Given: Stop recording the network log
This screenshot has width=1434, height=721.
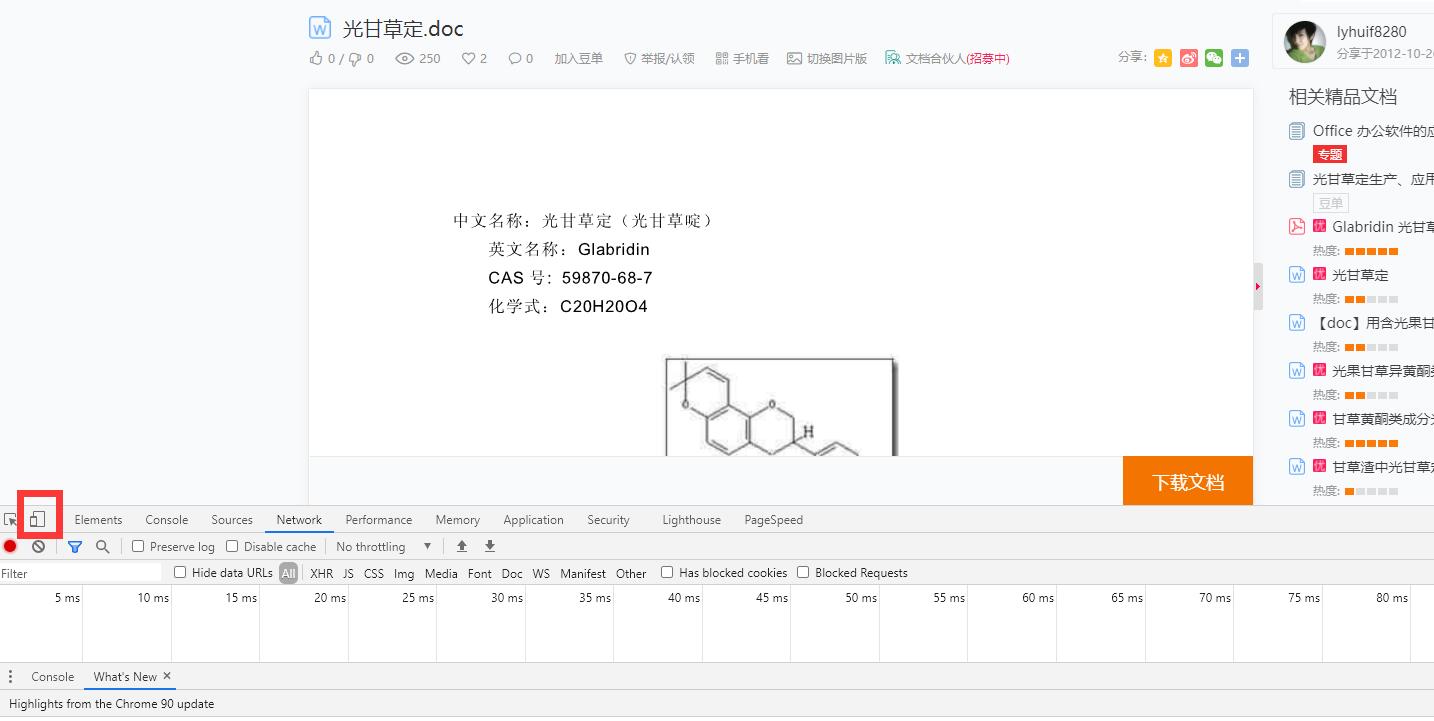Looking at the screenshot, I should (x=10, y=546).
